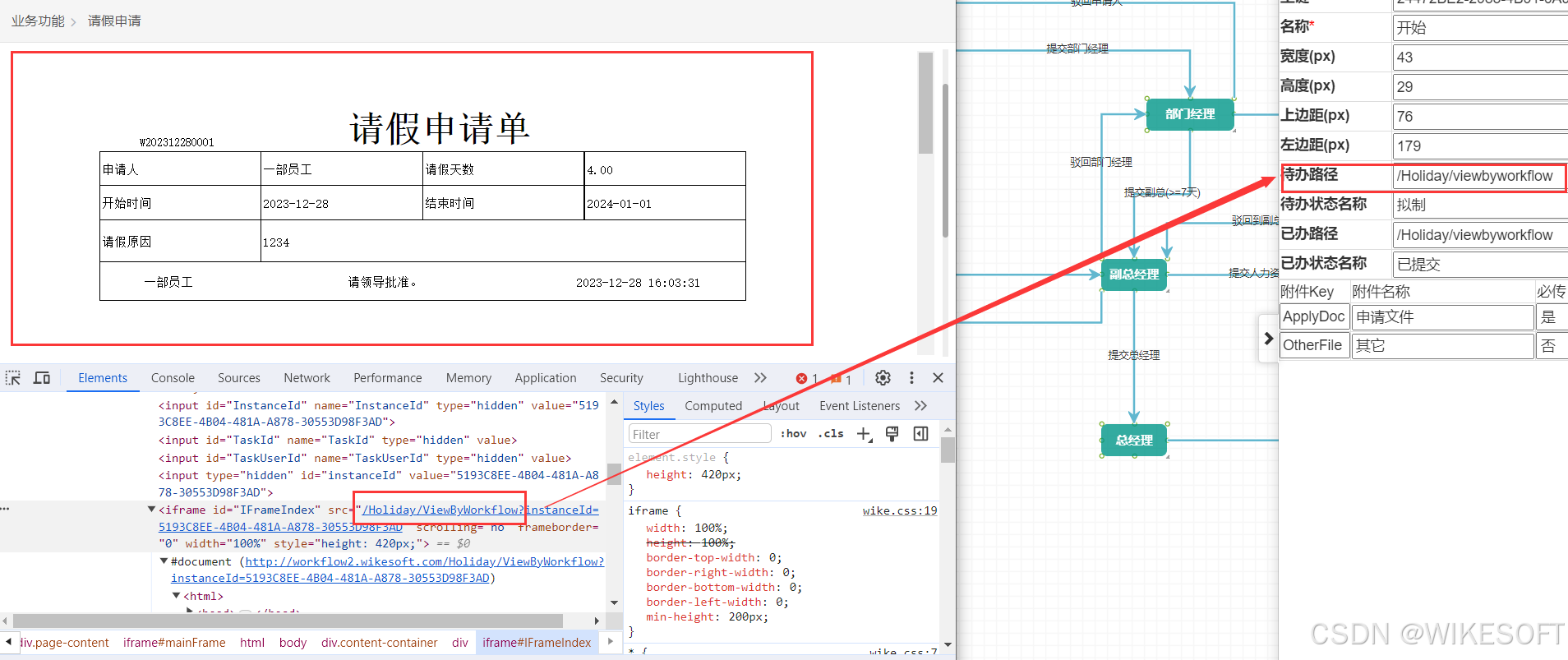This screenshot has height=660, width=1568.
Task: Select the 总经理 workflow node
Action: pyautogui.click(x=1134, y=441)
